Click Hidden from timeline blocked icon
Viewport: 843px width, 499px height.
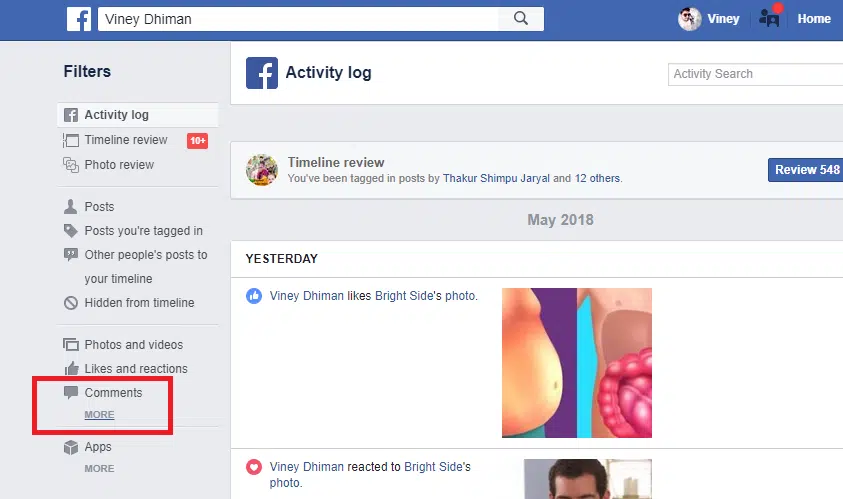pos(70,303)
